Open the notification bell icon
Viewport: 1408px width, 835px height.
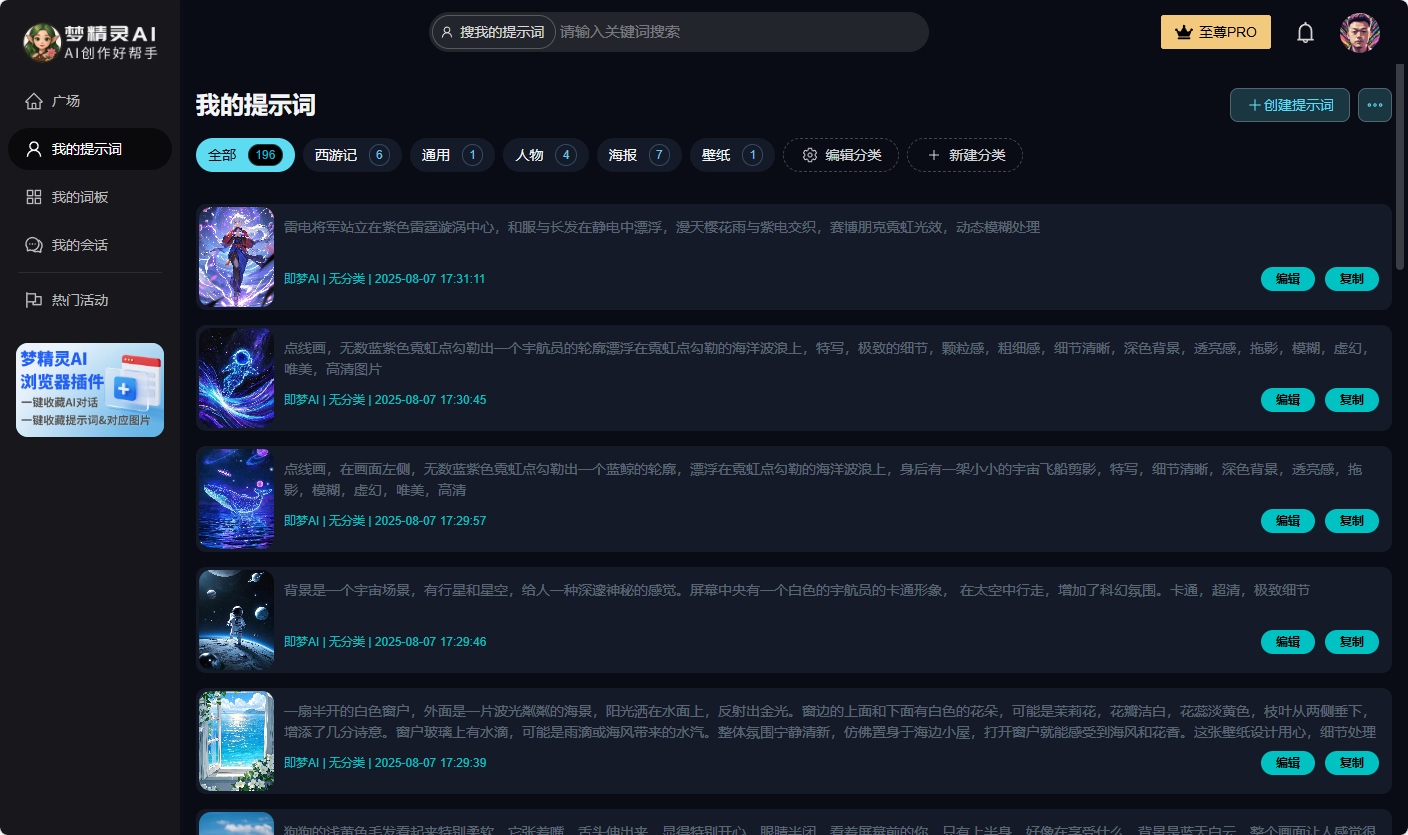click(x=1305, y=32)
